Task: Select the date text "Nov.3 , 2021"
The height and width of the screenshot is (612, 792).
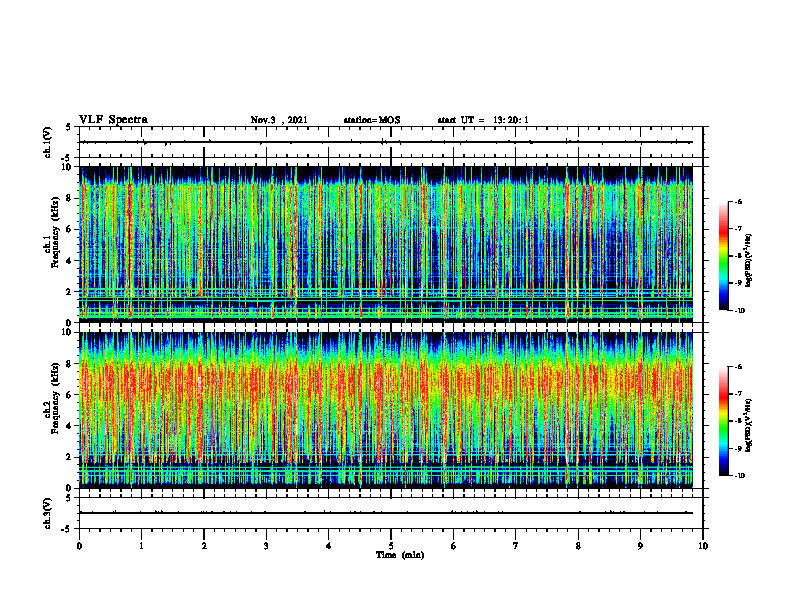Action: (279, 120)
